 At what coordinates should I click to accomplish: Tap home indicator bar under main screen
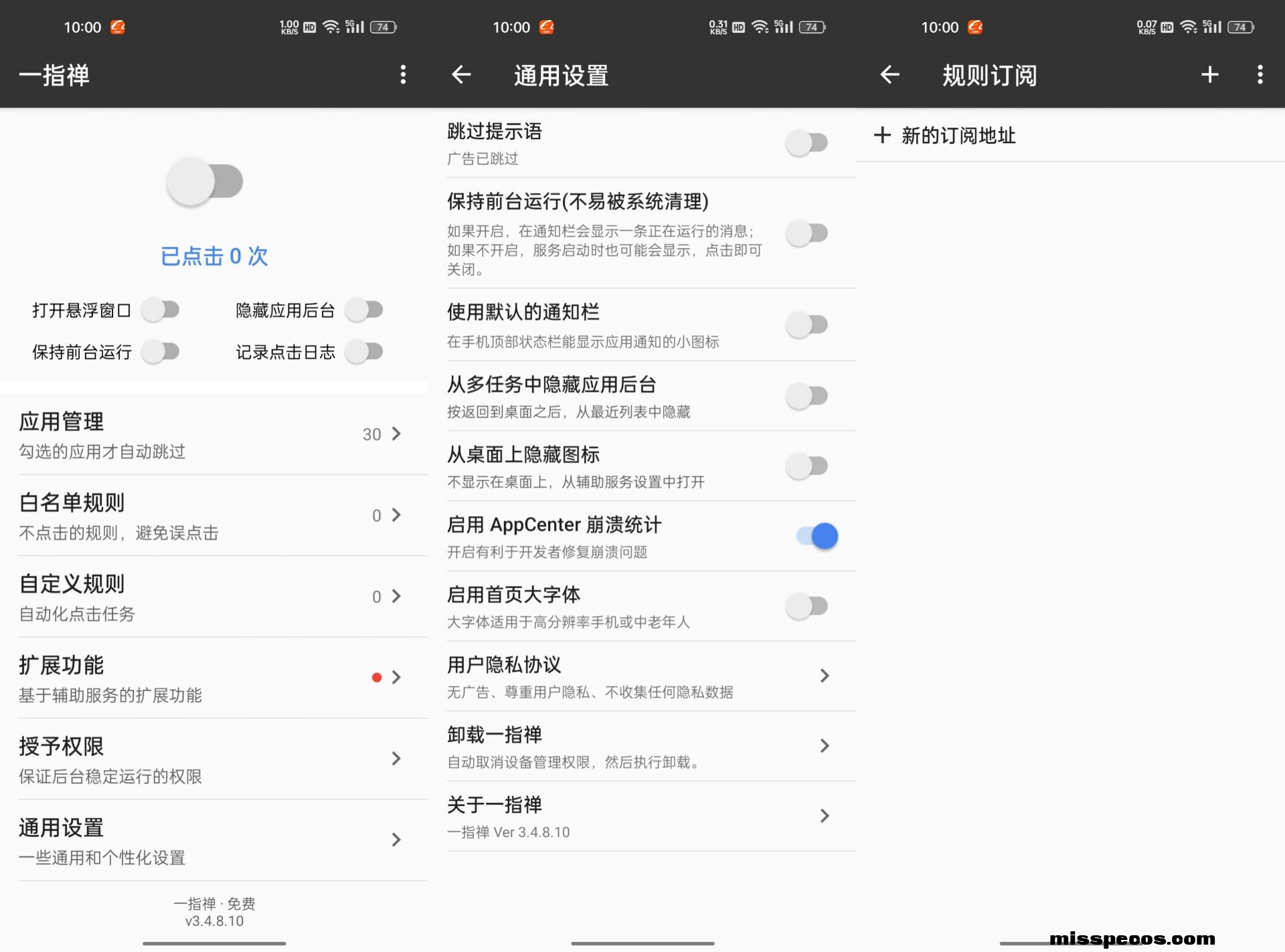click(x=214, y=943)
